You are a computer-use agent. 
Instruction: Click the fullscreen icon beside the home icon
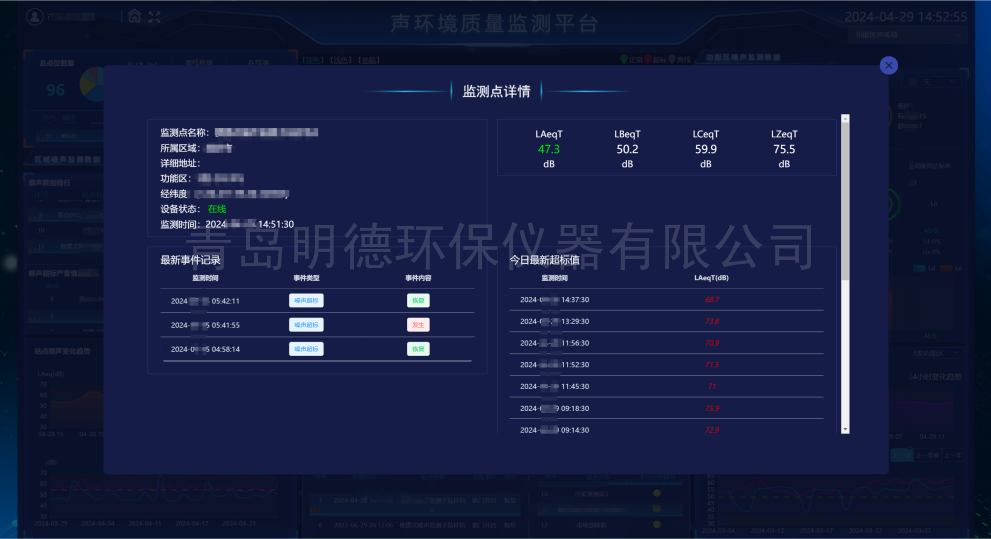154,16
